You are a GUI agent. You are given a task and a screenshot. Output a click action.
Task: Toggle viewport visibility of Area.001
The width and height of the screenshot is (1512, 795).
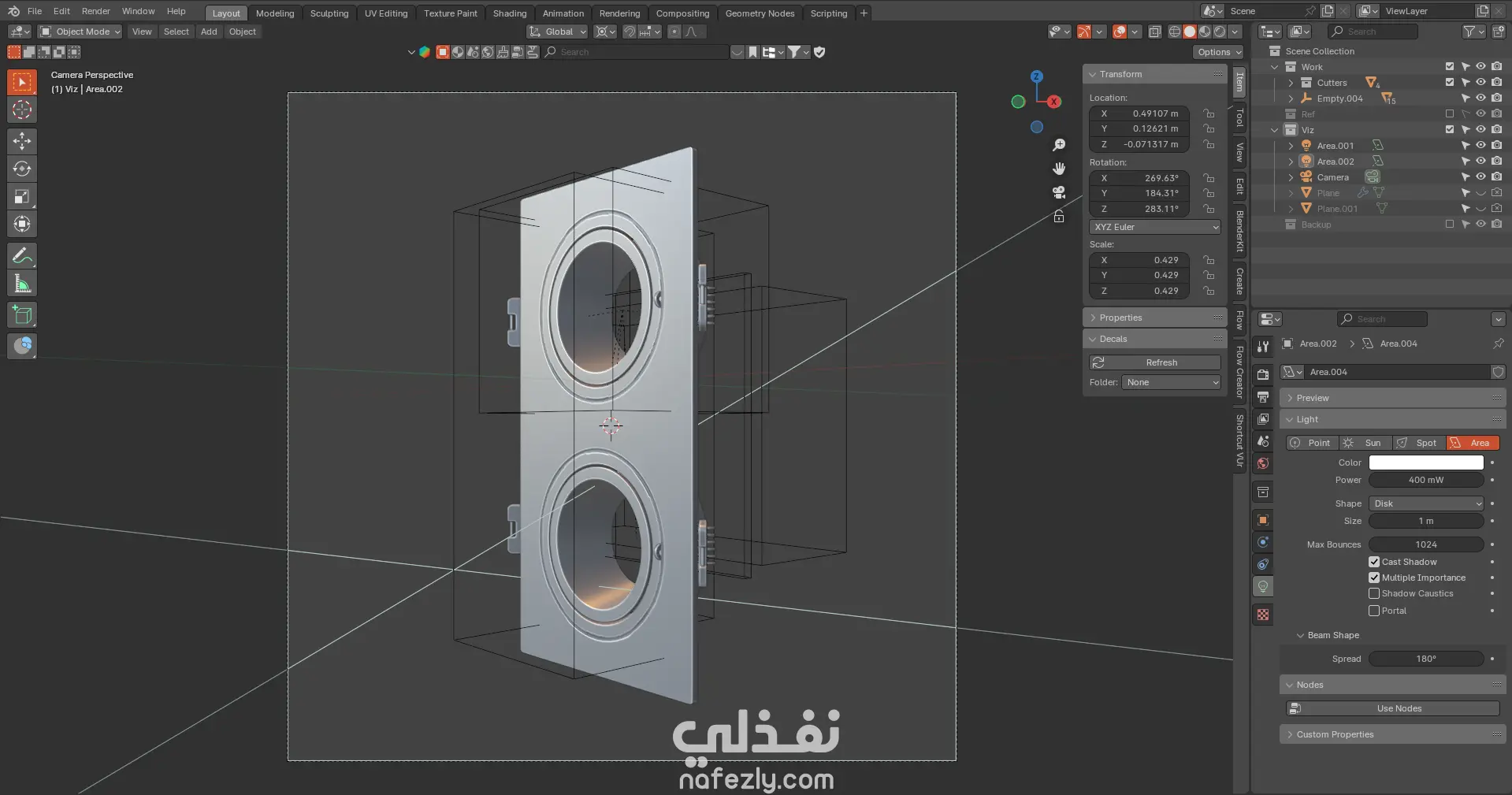pos(1480,146)
